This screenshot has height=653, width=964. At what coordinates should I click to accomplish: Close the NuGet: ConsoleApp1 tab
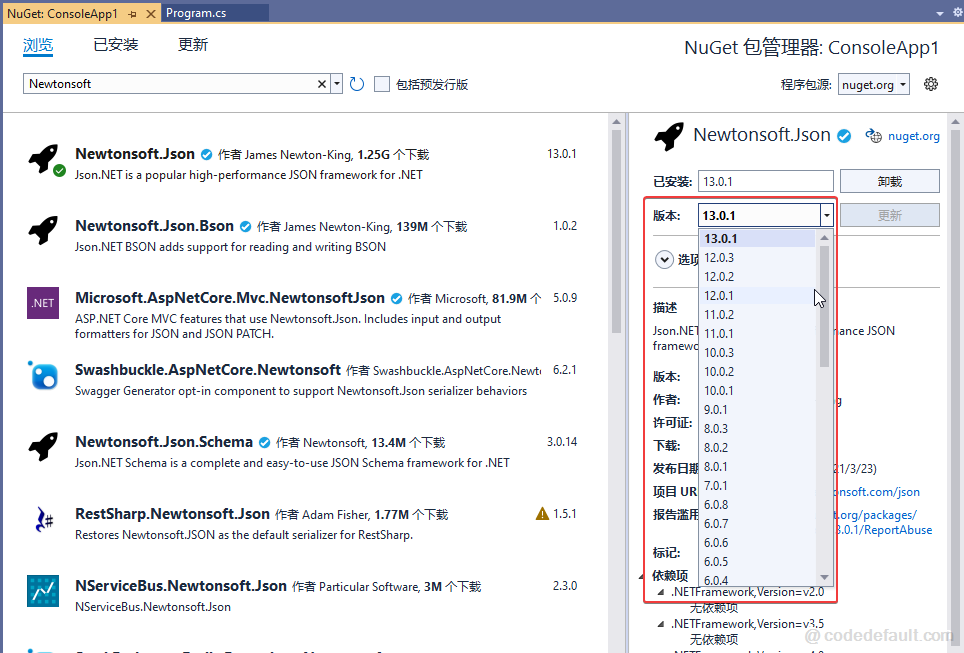tap(151, 14)
